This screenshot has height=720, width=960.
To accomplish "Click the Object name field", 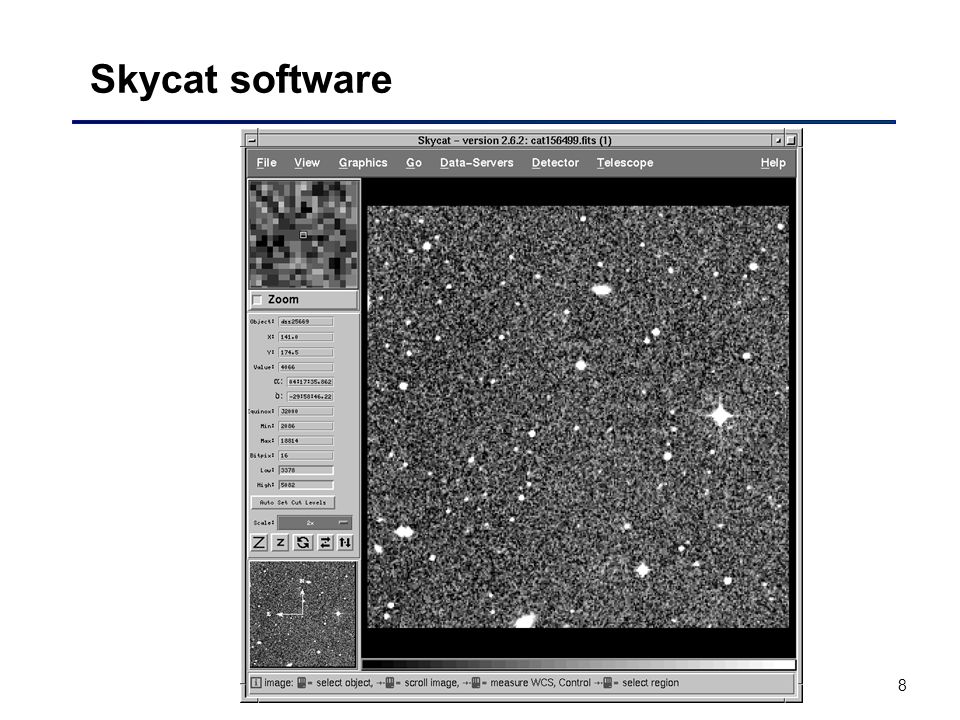I will point(306,321).
